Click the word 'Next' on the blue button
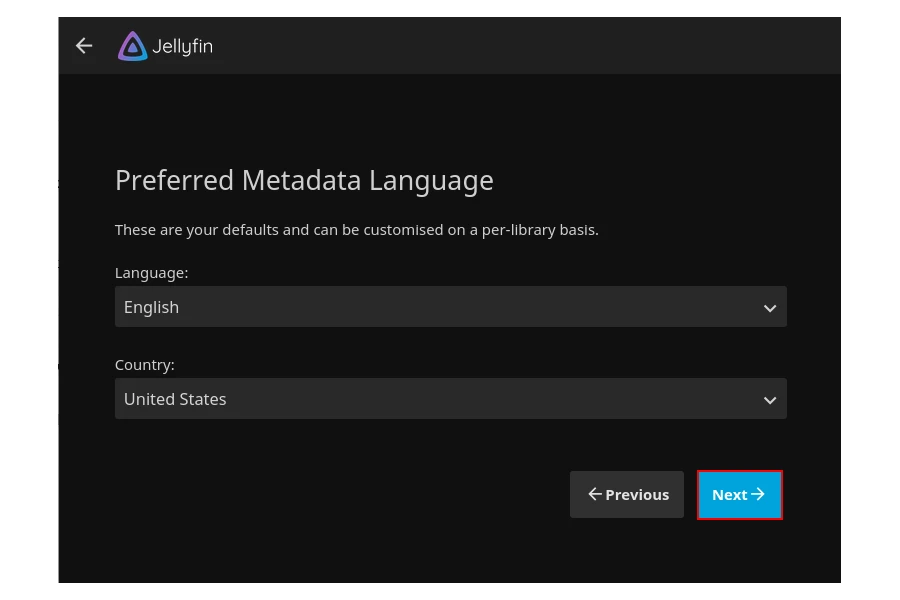This screenshot has width=900, height=600. pyautogui.click(x=729, y=495)
